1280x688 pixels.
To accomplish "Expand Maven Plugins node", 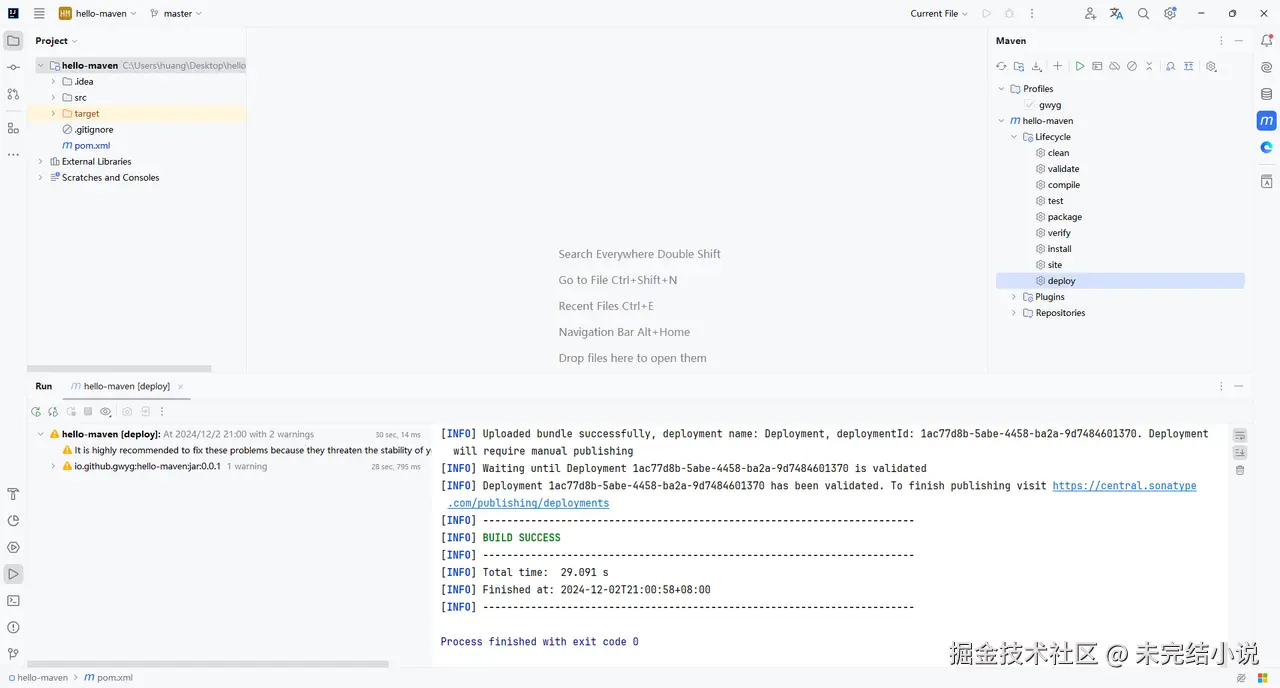I will pyautogui.click(x=1014, y=297).
